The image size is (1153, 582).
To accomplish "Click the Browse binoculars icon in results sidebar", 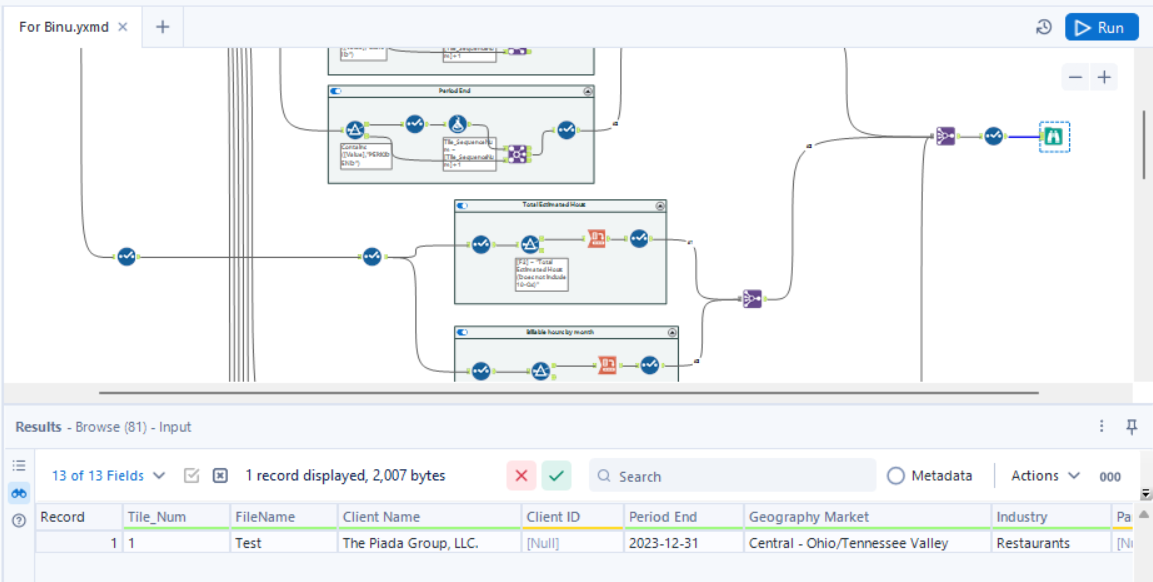I will click(19, 493).
